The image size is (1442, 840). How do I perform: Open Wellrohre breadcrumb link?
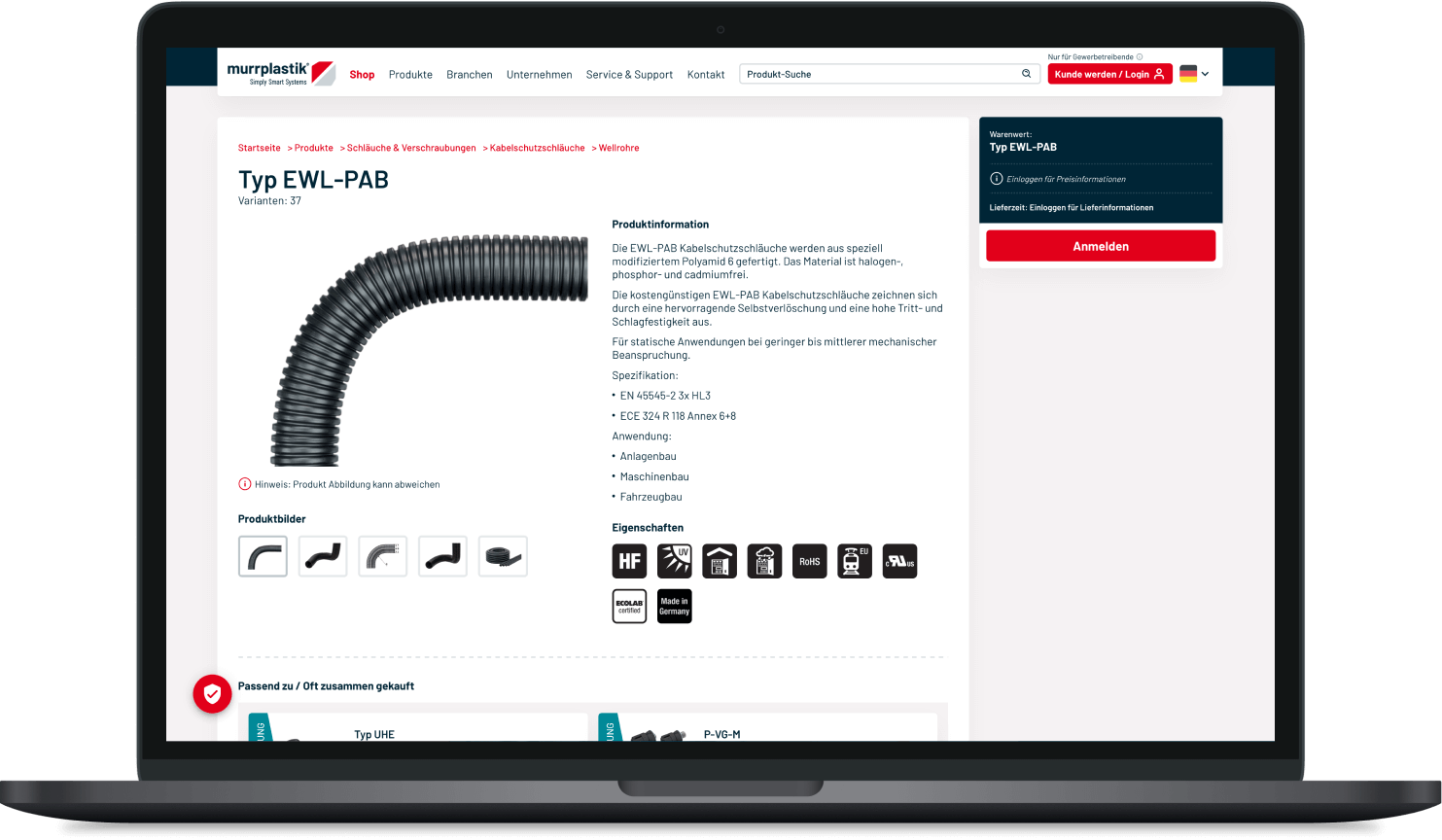coord(619,148)
